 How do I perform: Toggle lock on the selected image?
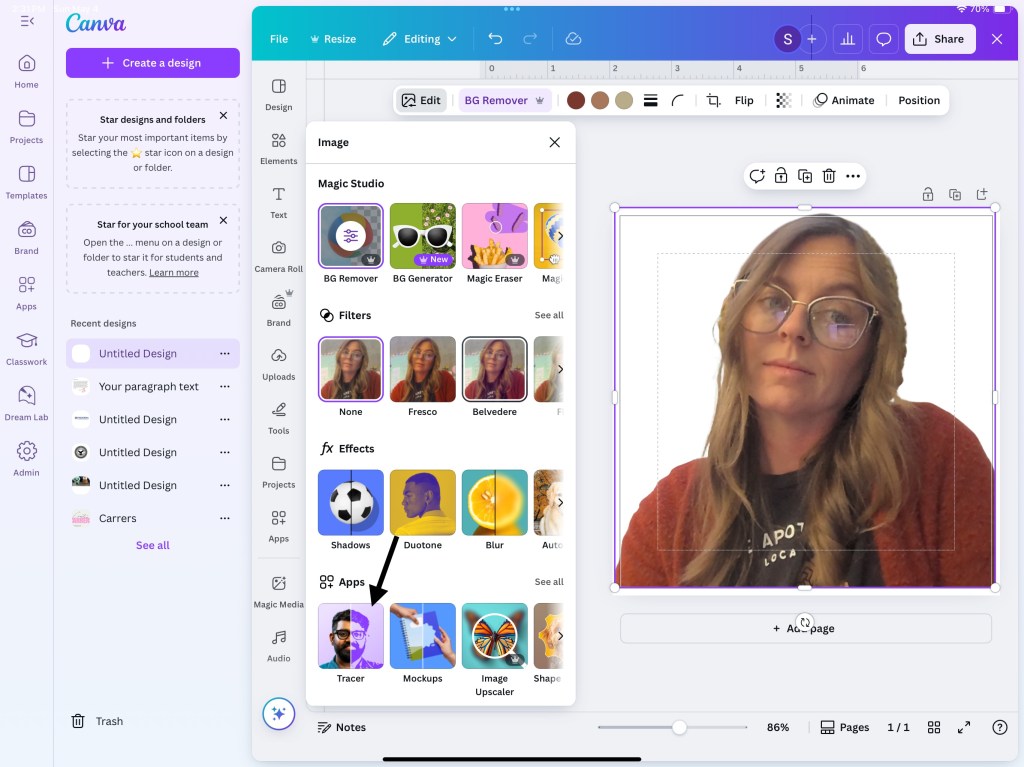tap(781, 176)
